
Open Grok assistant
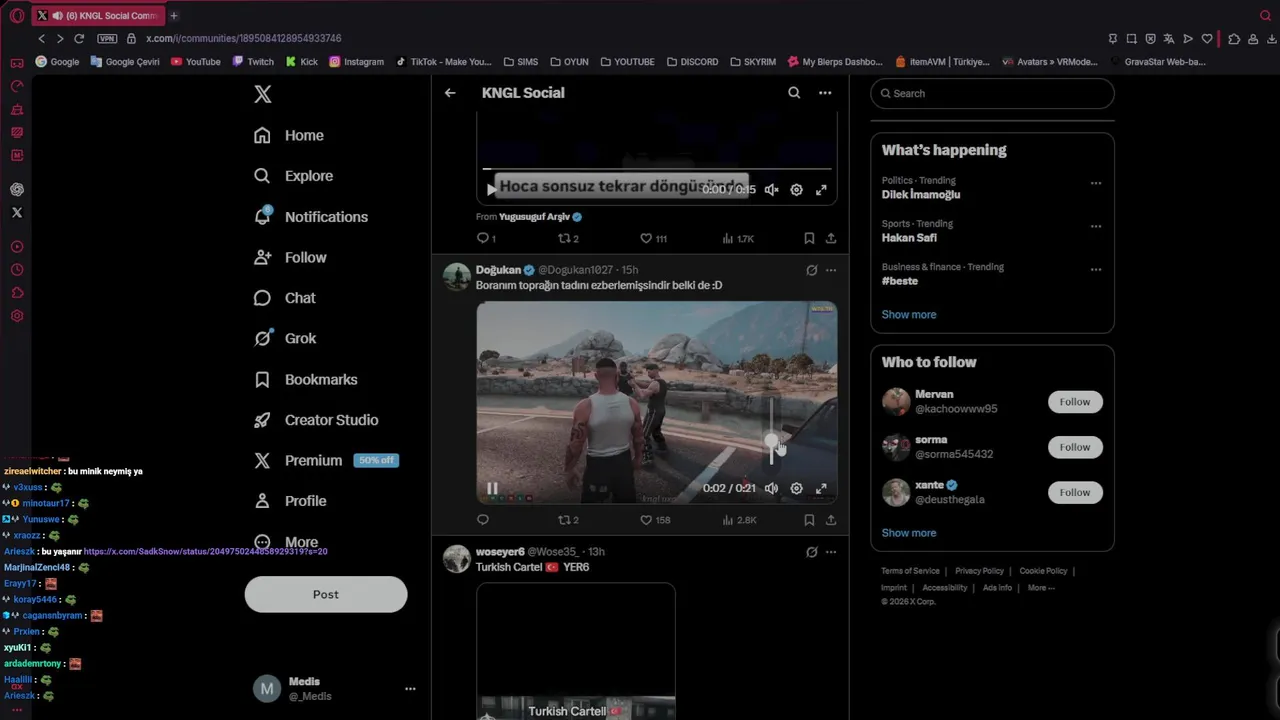click(285, 338)
